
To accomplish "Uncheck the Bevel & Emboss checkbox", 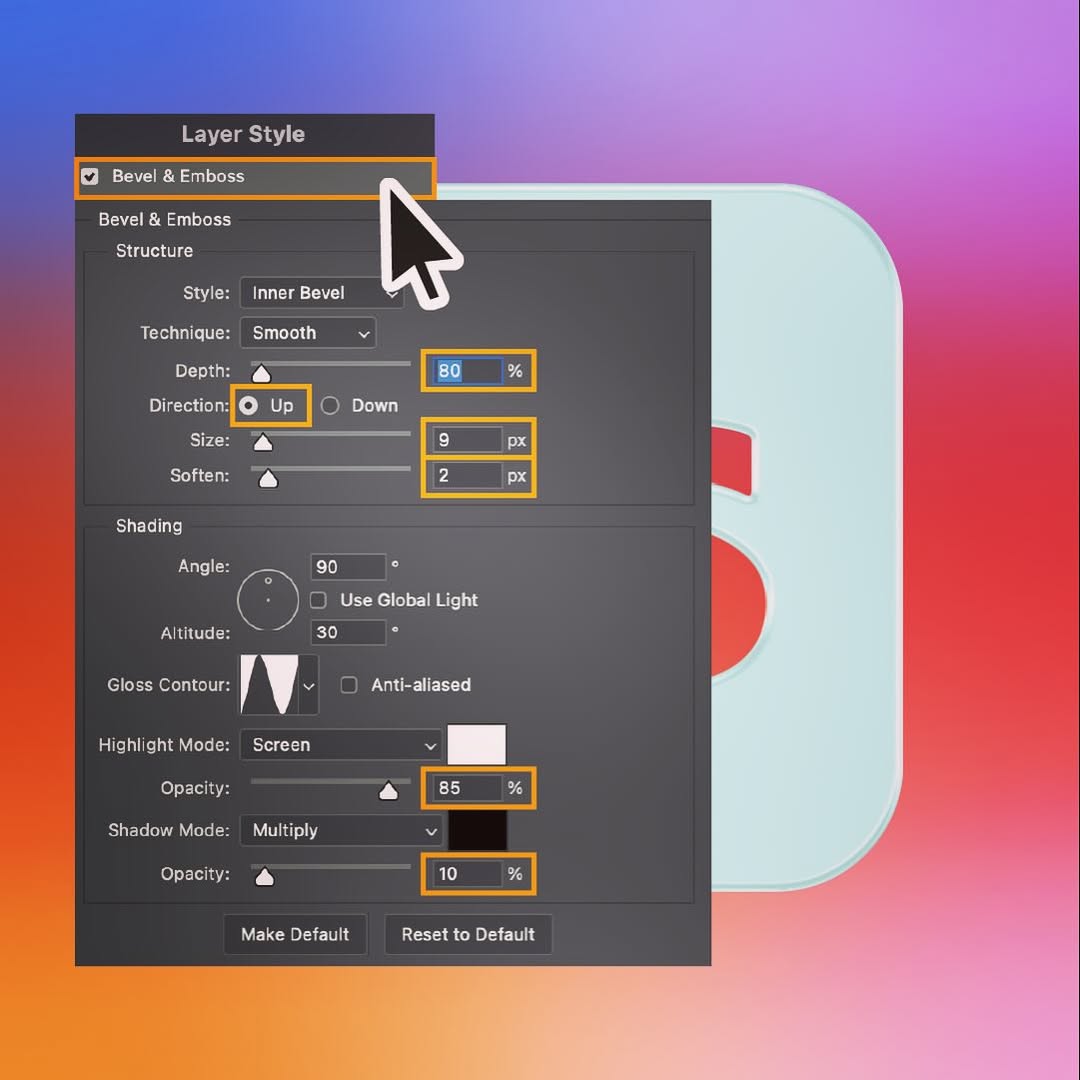I will click(90, 177).
